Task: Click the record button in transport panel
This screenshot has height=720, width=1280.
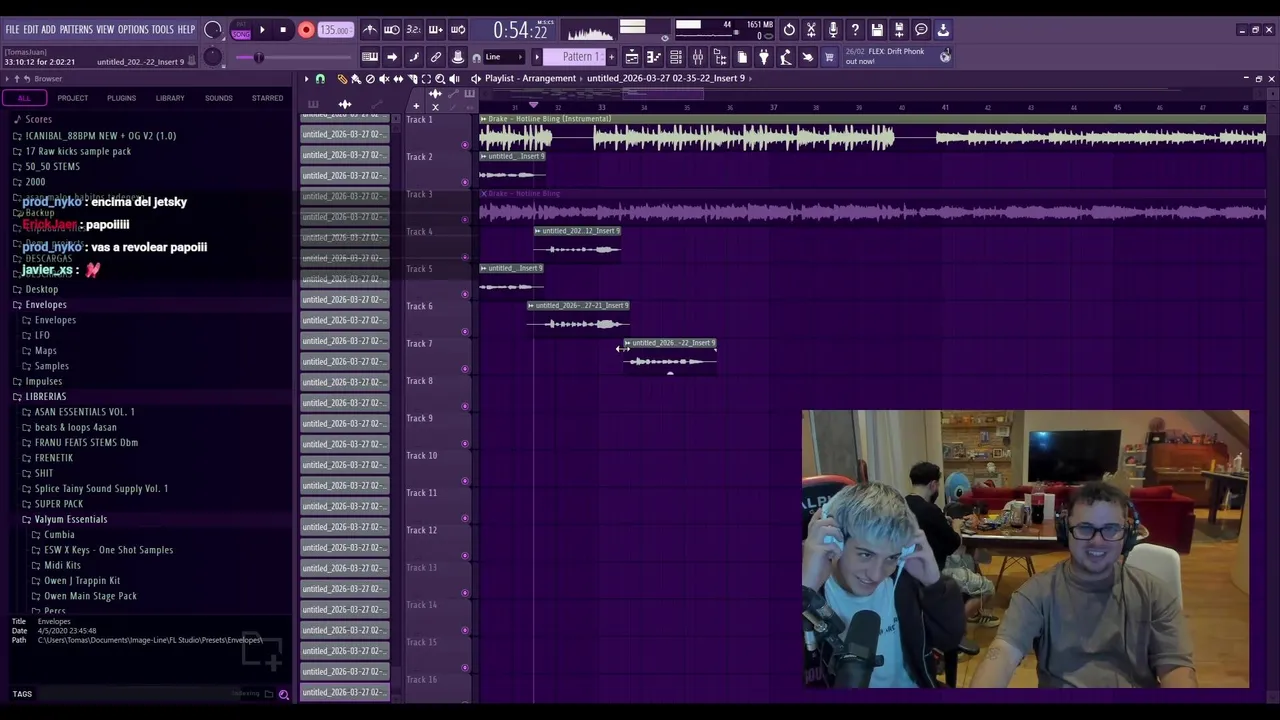Action: (306, 30)
